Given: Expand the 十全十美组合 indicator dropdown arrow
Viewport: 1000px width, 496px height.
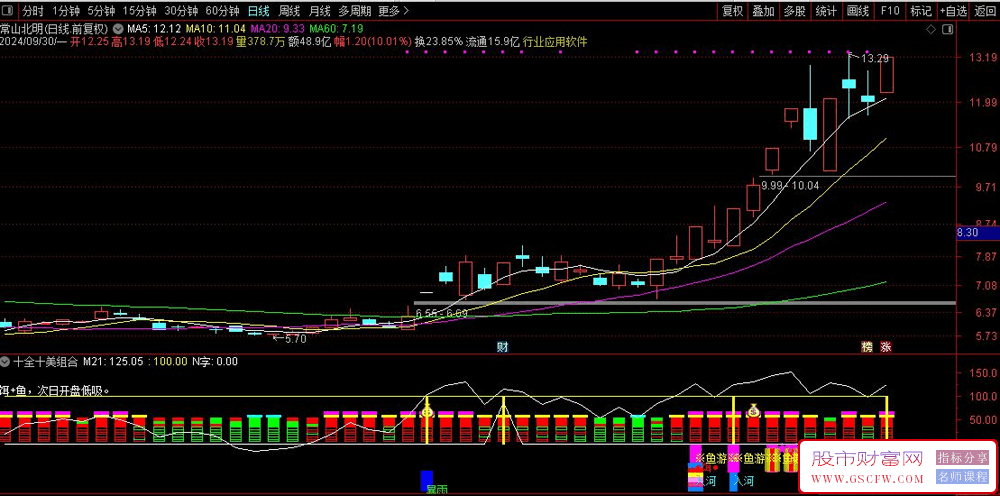Looking at the screenshot, I should [7, 362].
